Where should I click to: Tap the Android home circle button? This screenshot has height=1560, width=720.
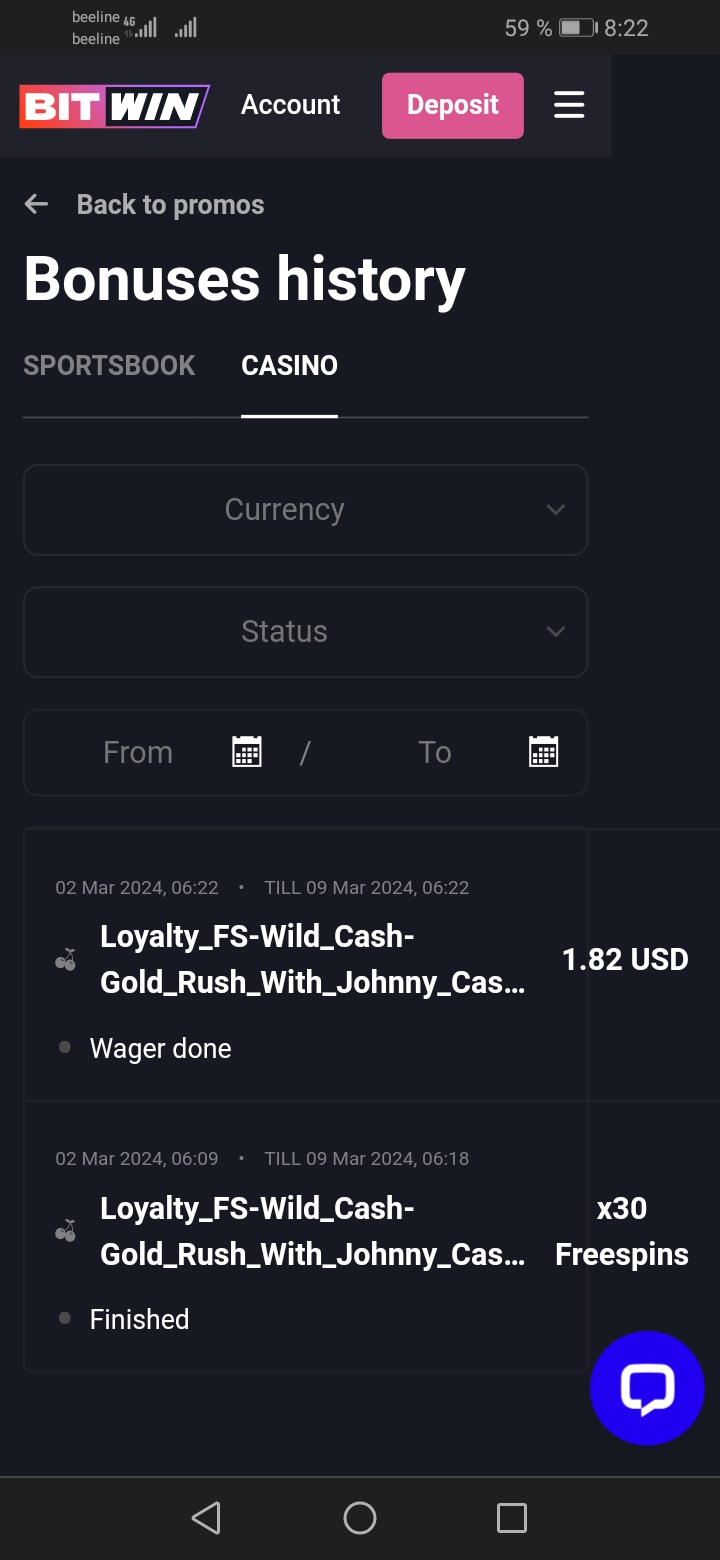click(360, 1518)
